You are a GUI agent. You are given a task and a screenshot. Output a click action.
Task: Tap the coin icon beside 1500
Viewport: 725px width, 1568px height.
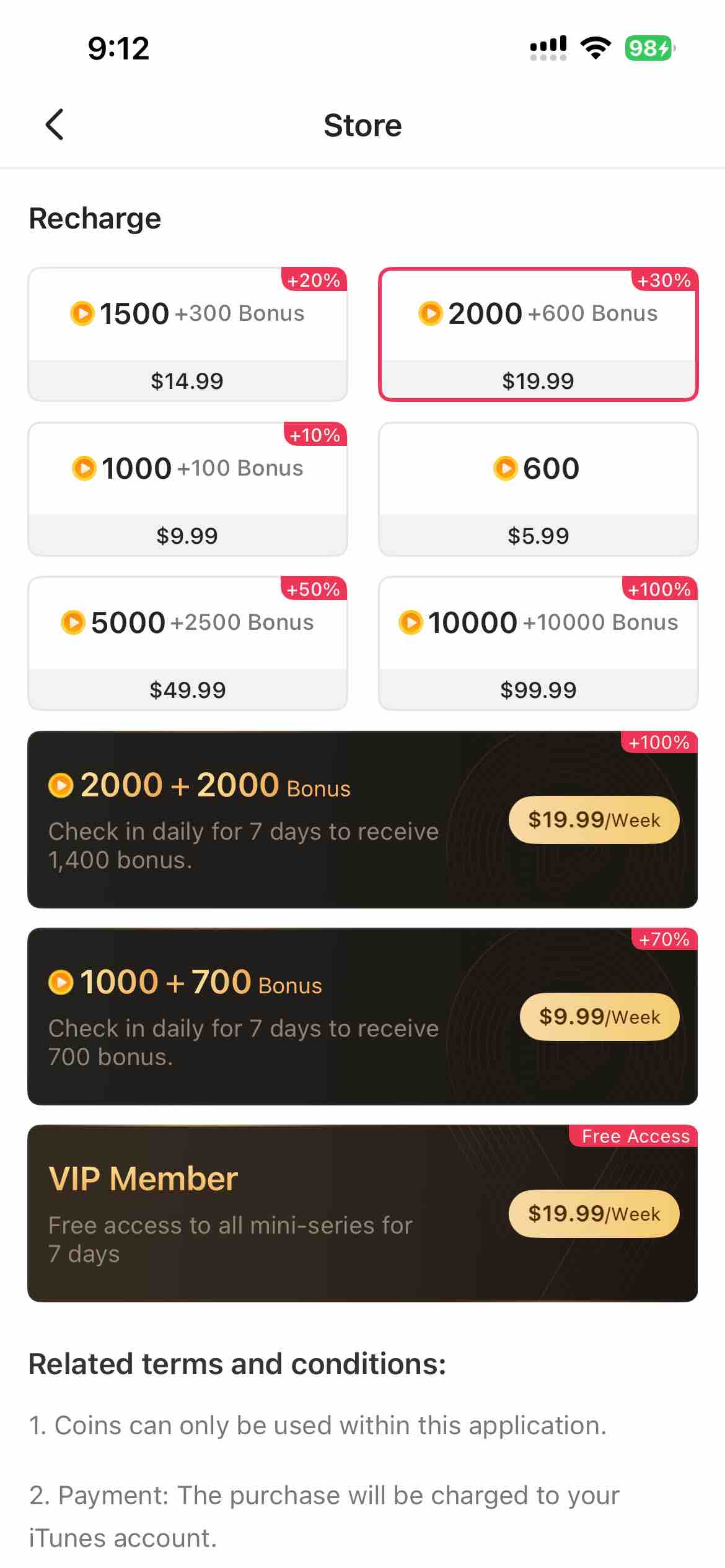(82, 313)
